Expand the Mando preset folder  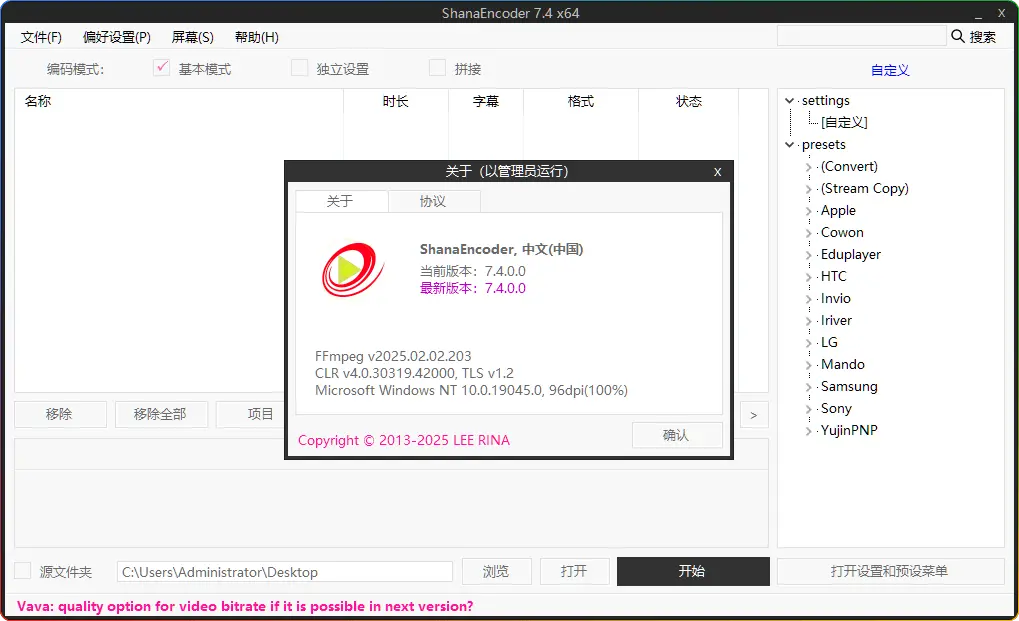(x=808, y=365)
